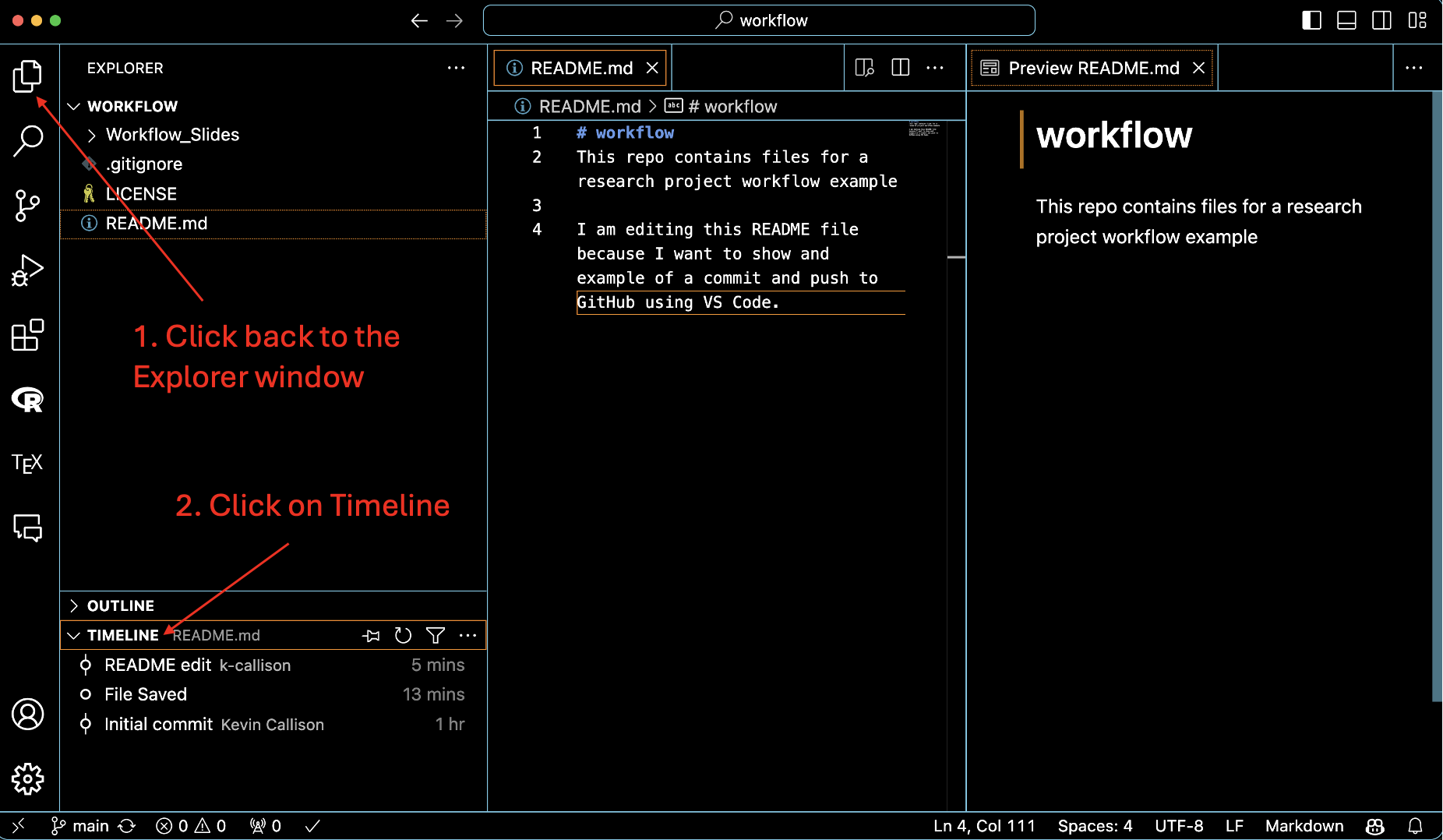The height and width of the screenshot is (840, 1443).
Task: Go back with the left arrow
Action: [x=419, y=20]
